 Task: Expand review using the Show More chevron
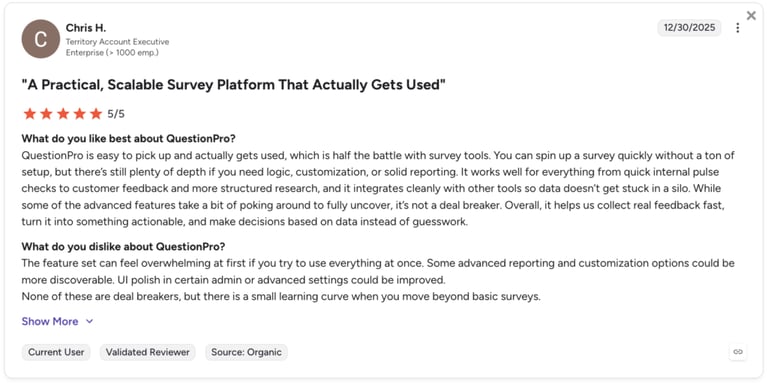pos(89,321)
